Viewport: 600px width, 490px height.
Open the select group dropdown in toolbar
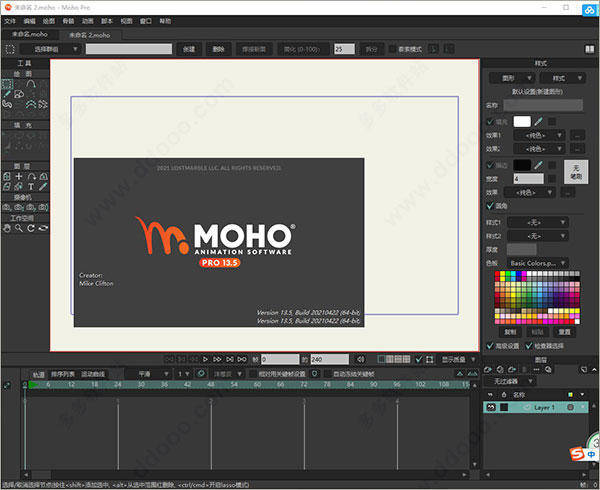click(x=51, y=49)
